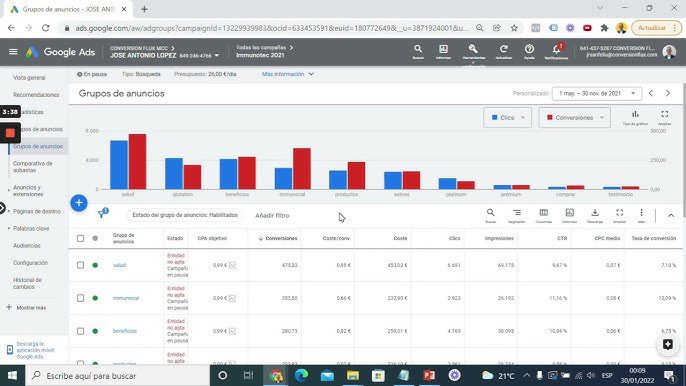The width and height of the screenshot is (686, 386).
Task: Open Configuración in the sidebar
Action: coord(30,263)
